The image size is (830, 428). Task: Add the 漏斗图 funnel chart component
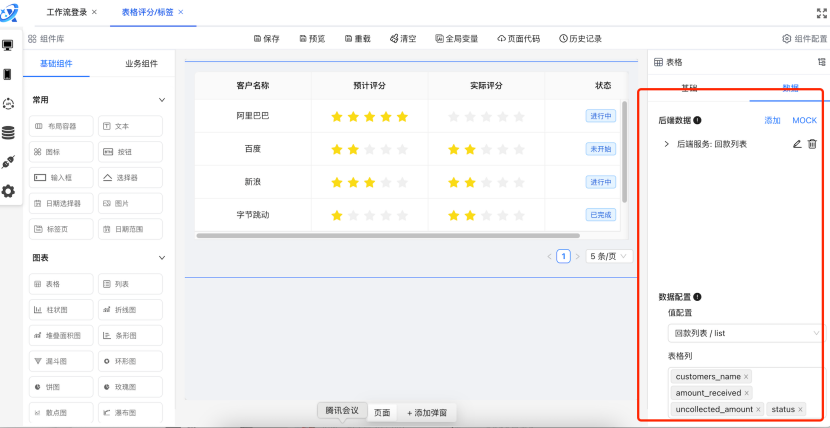[x=61, y=361]
